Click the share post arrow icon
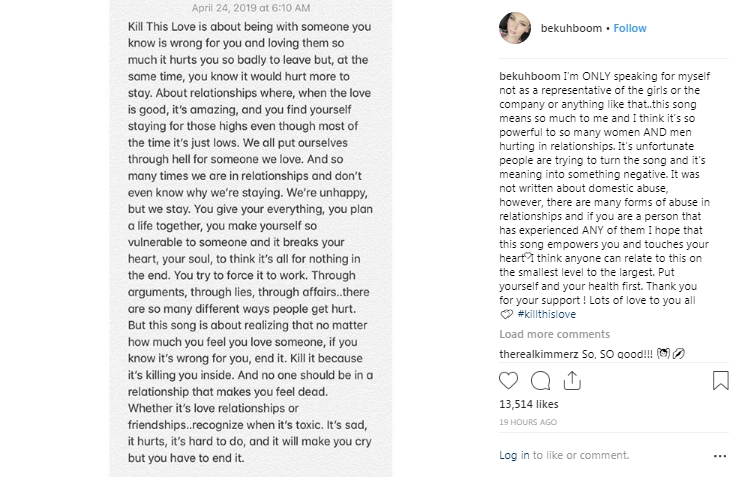732x477 pixels. coord(572,380)
